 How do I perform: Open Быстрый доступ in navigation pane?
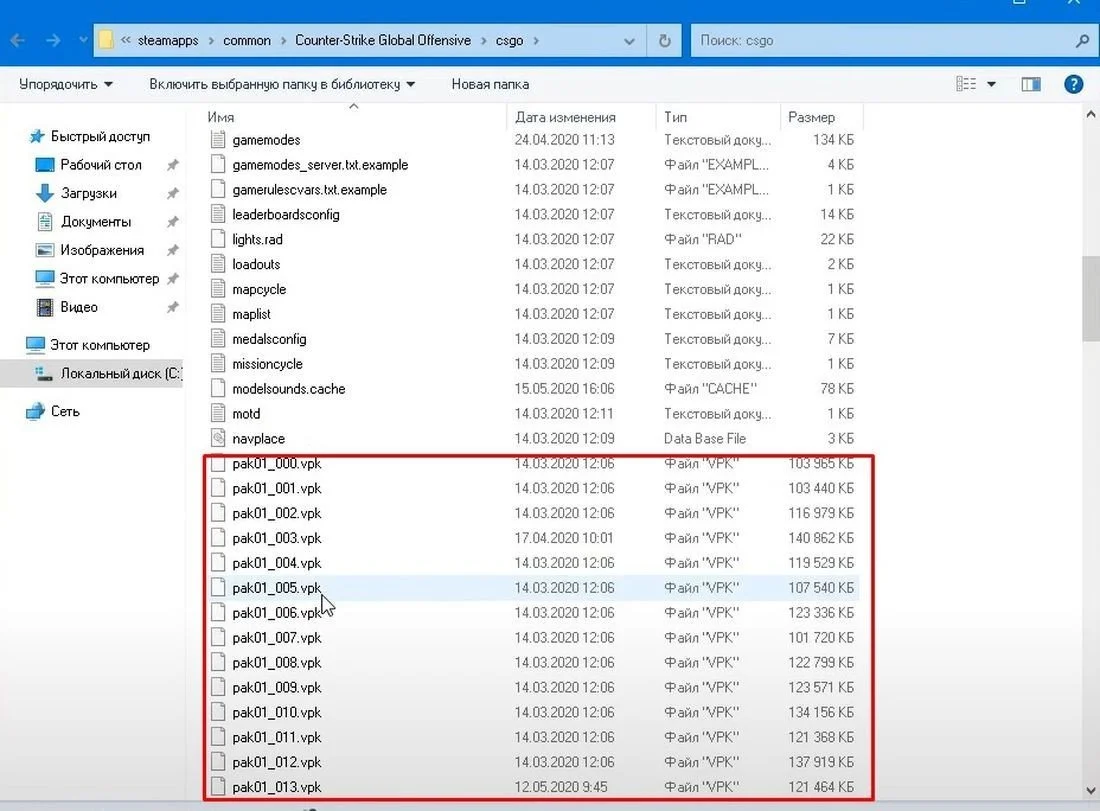click(x=100, y=136)
